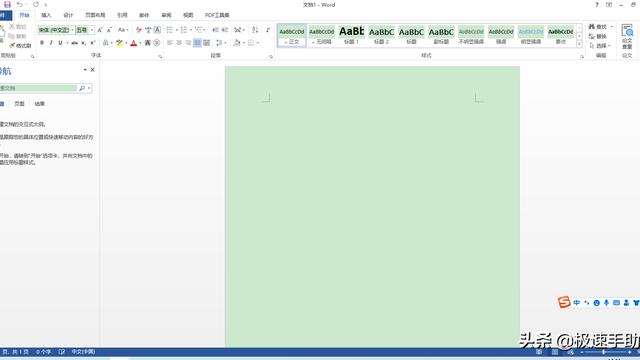Screen dimensions: 640x360
Task: Select distributed alignment button
Action: 207,43
